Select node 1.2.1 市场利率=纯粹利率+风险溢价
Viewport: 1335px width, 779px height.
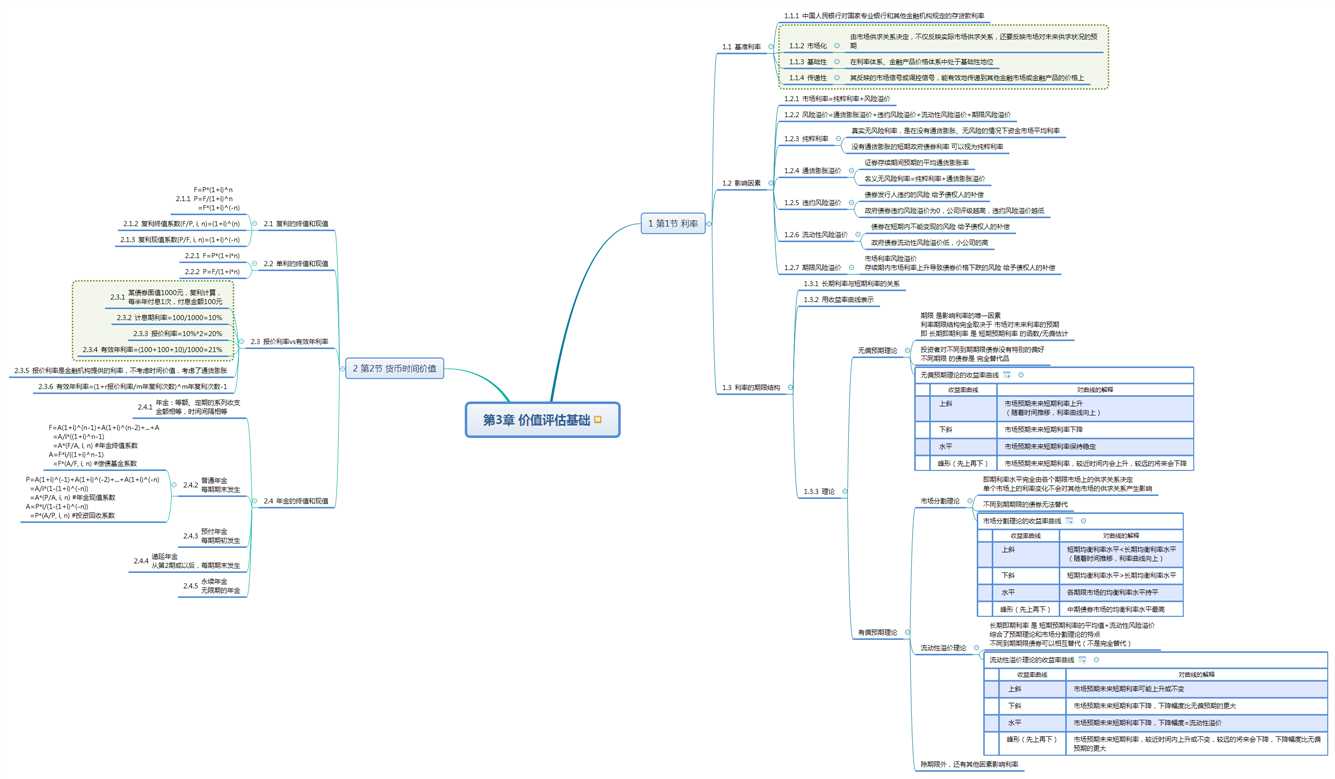pos(838,98)
